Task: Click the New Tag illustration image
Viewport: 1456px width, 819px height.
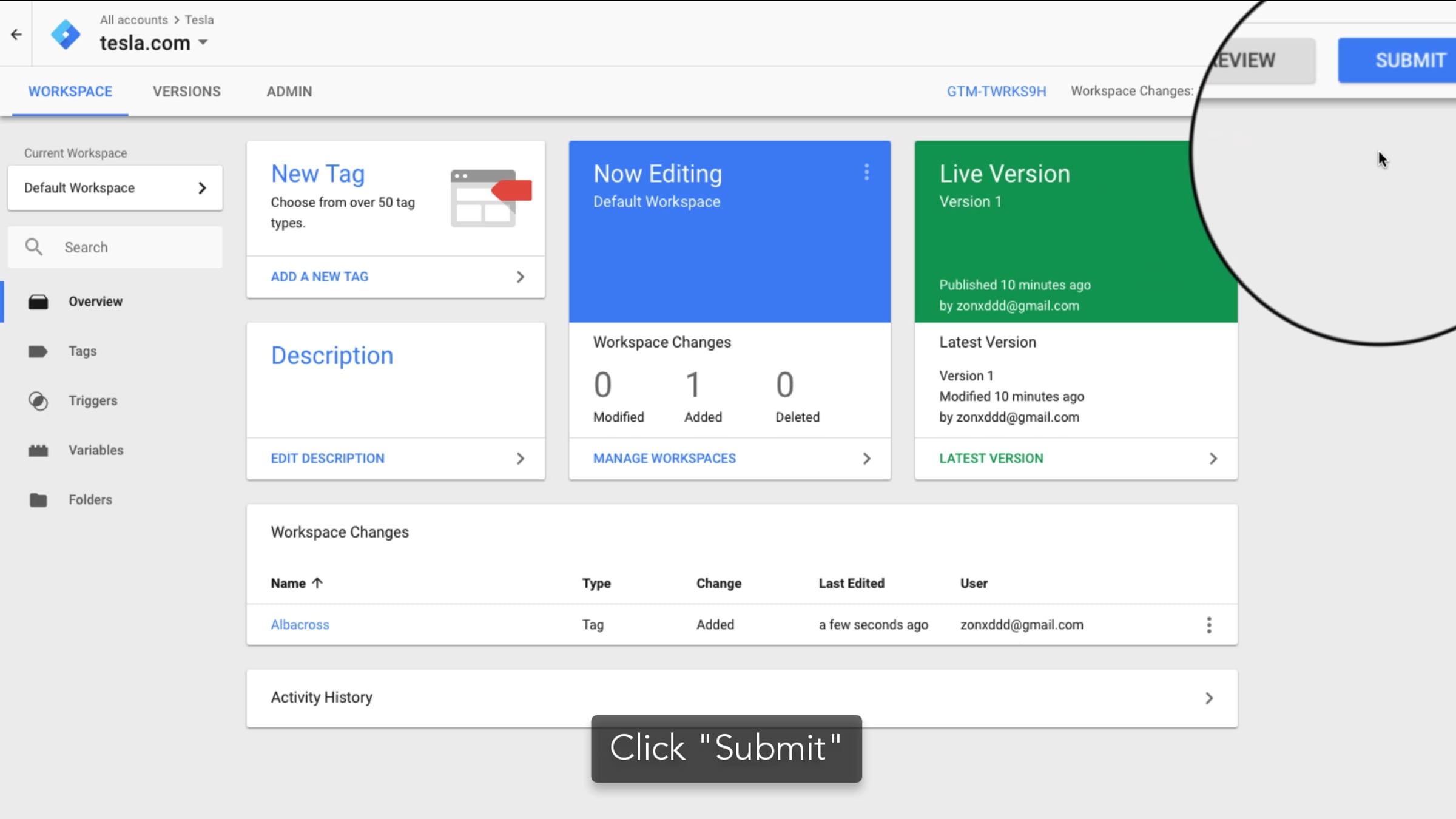Action: click(491, 198)
